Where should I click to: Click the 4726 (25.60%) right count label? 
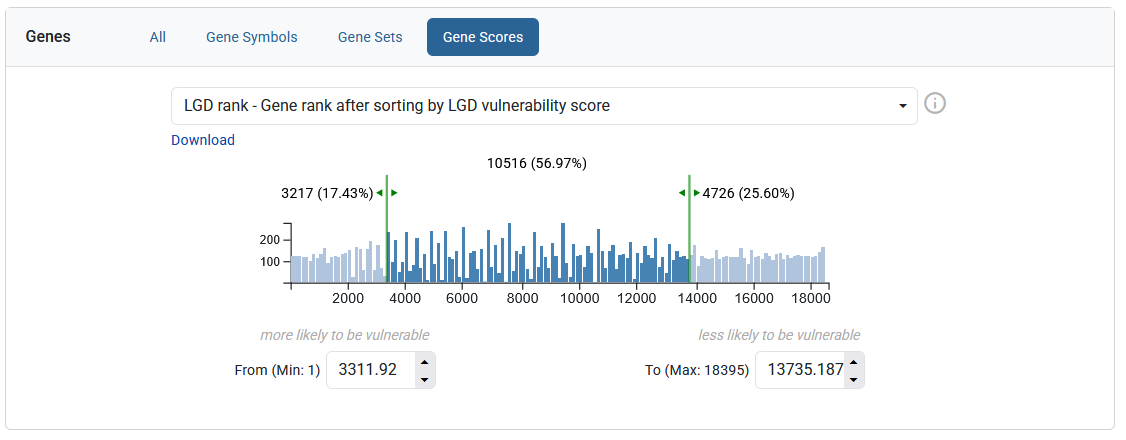click(748, 193)
